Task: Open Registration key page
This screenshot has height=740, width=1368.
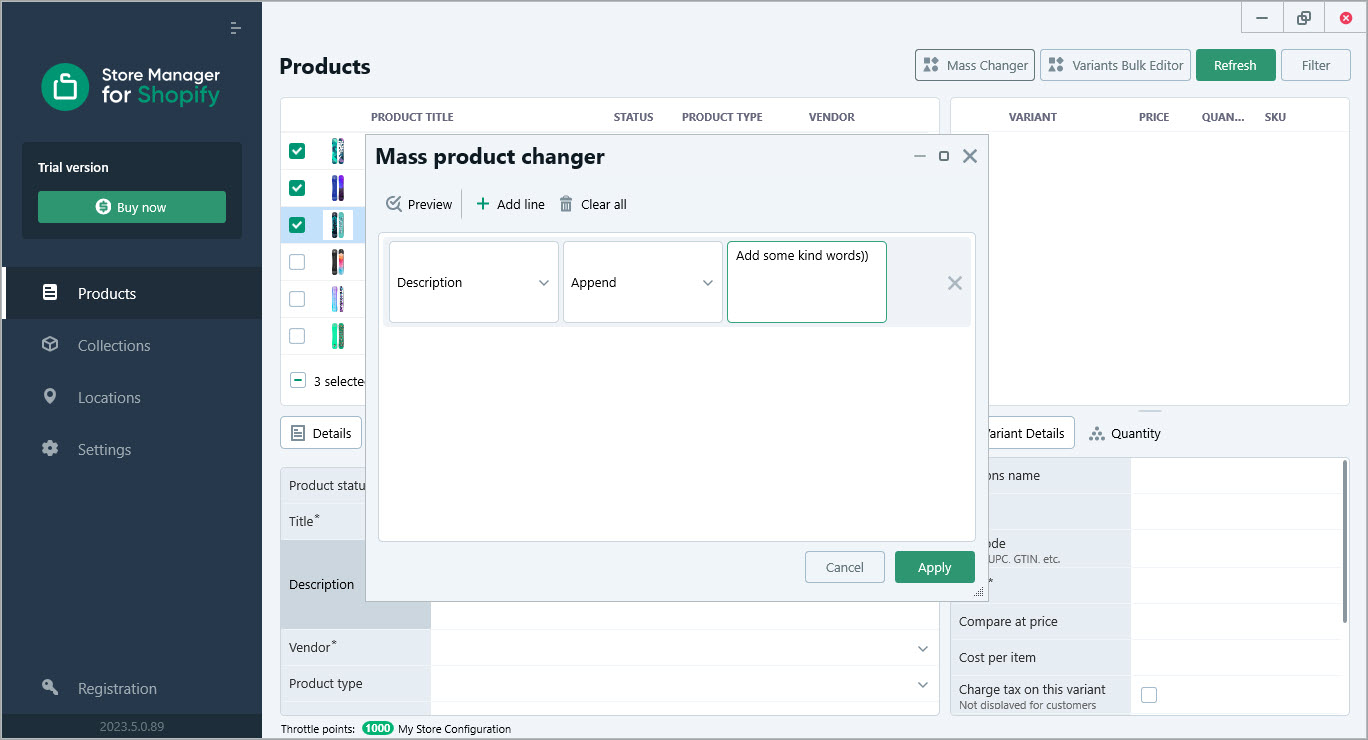Action: [x=132, y=688]
